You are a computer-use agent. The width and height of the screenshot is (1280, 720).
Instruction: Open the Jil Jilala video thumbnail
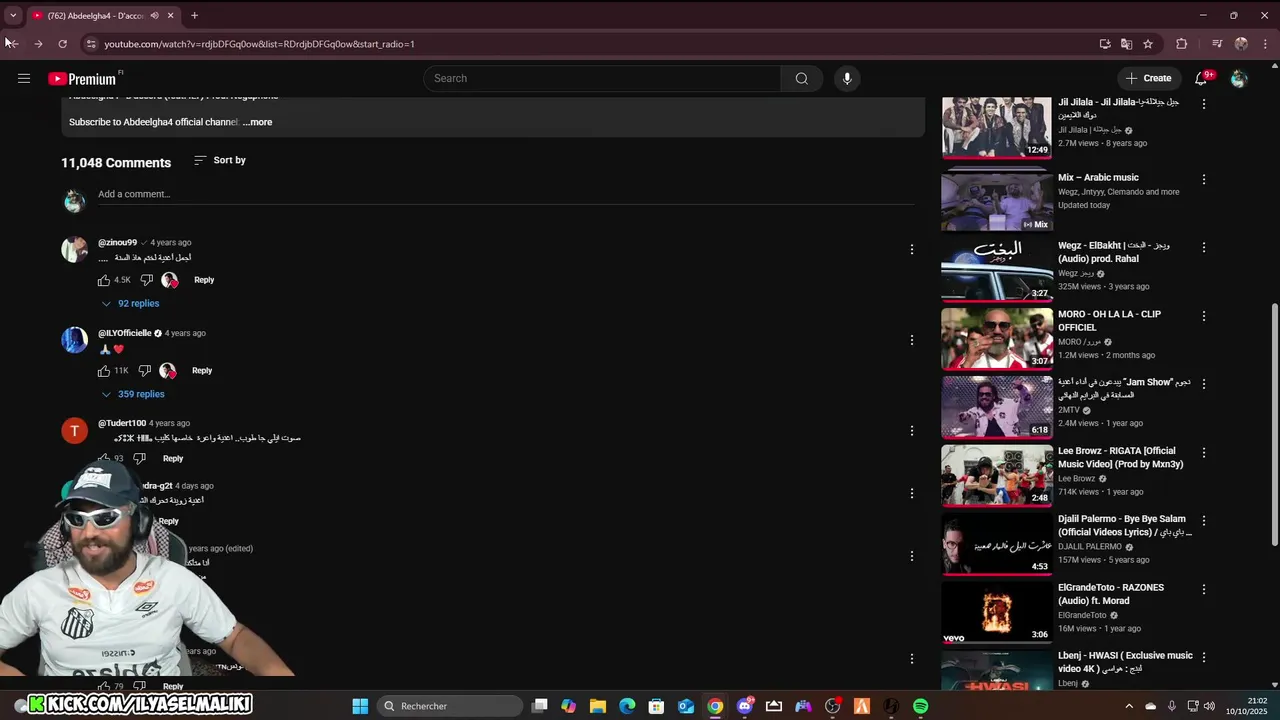tap(997, 127)
